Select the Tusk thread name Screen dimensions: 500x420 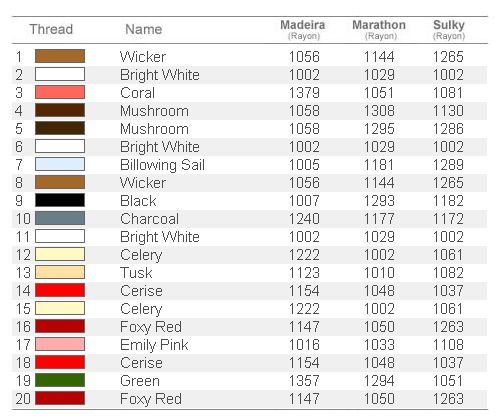coord(136,273)
